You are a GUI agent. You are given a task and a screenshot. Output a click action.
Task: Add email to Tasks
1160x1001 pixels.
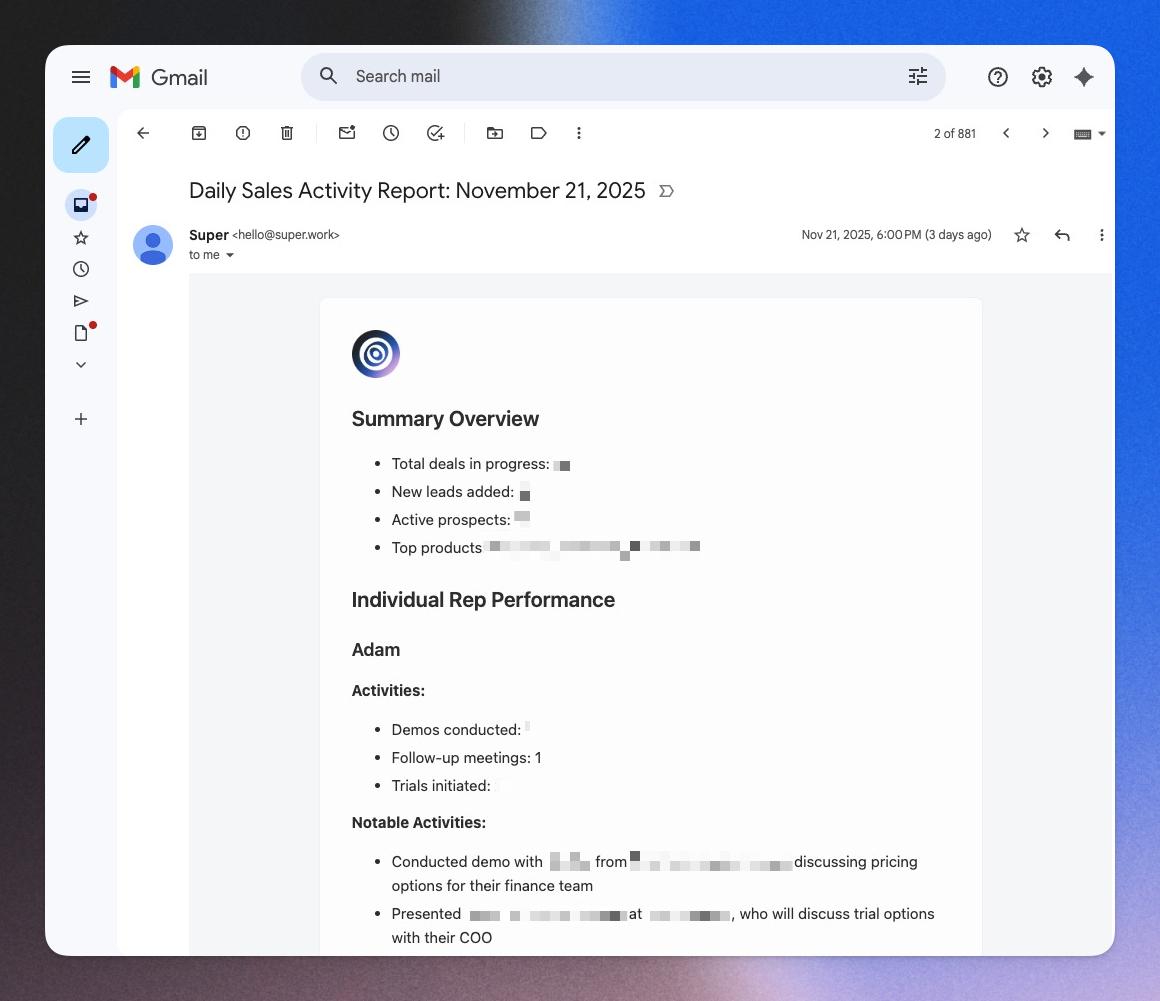[x=435, y=133]
